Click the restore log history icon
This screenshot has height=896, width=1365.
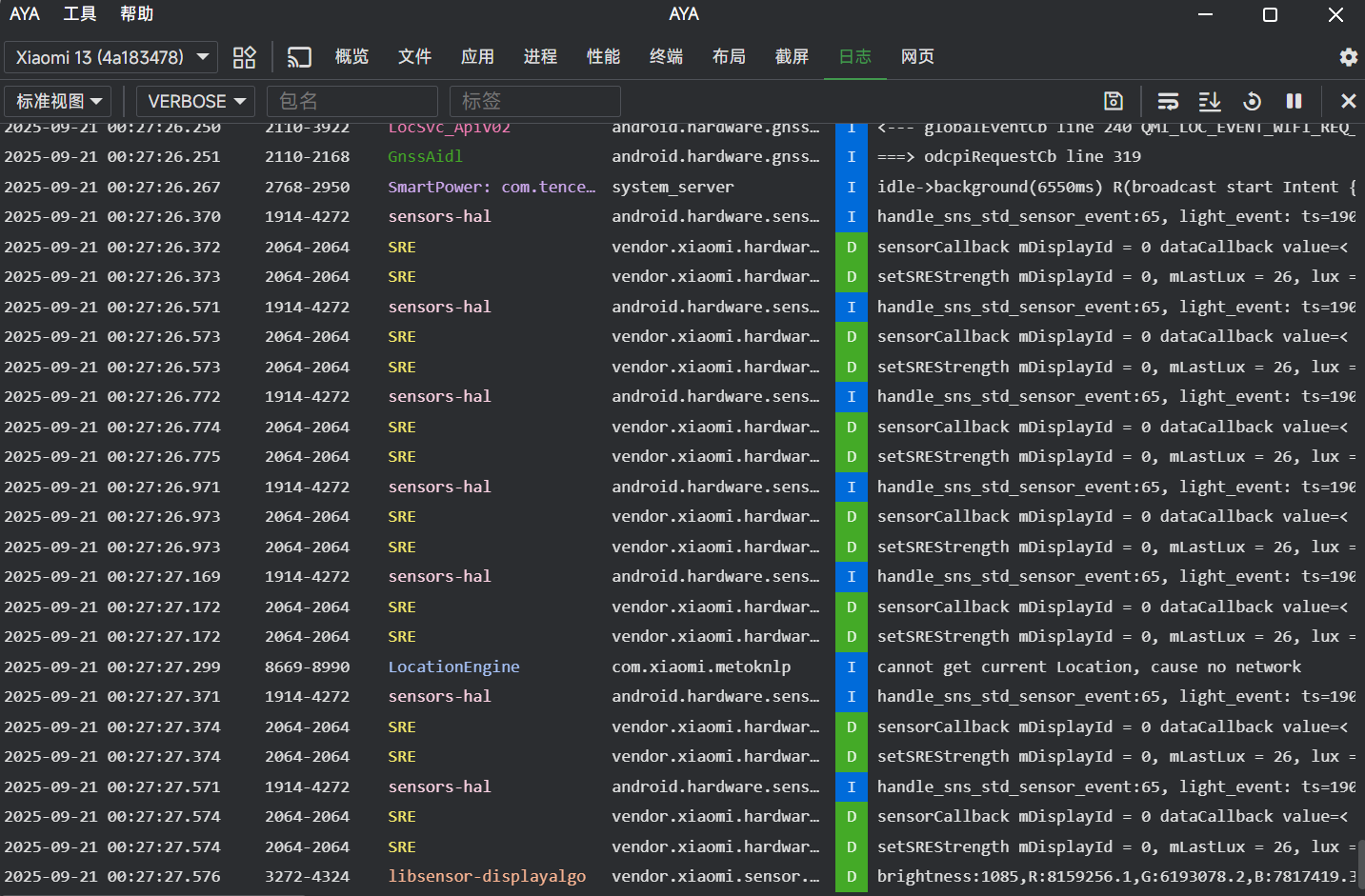[x=1252, y=101]
